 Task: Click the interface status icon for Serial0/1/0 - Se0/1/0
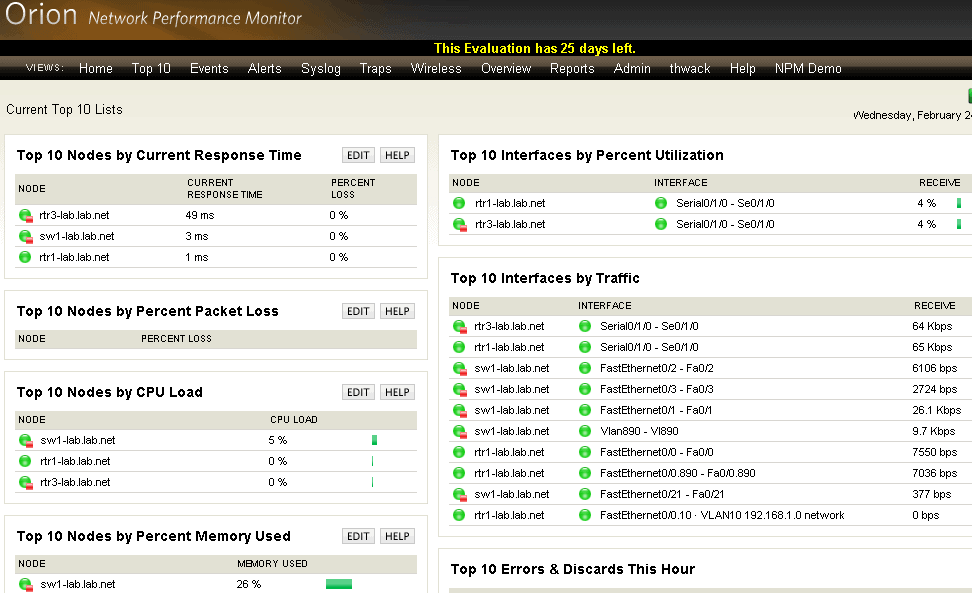660,202
